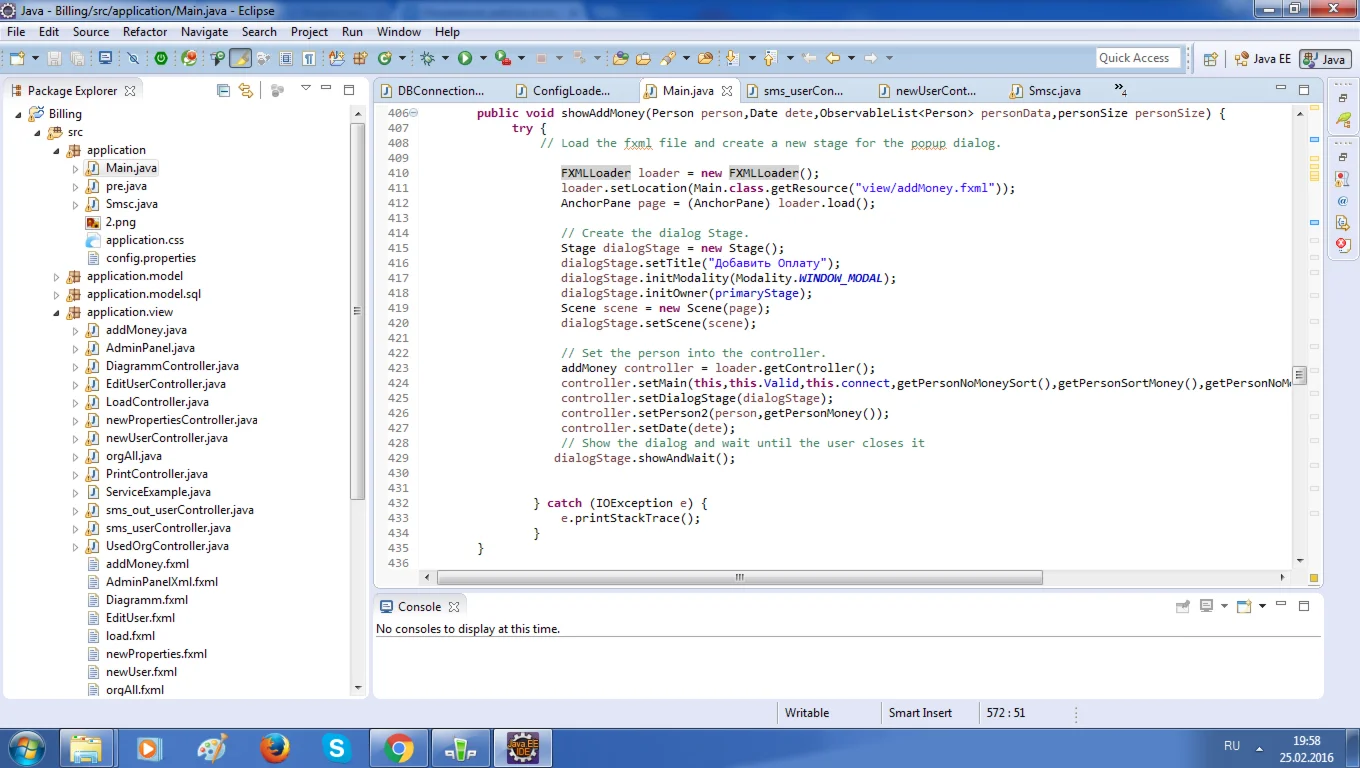The image size is (1360, 768).
Task: Click the New Java Class toolbar icon
Action: tap(385, 59)
